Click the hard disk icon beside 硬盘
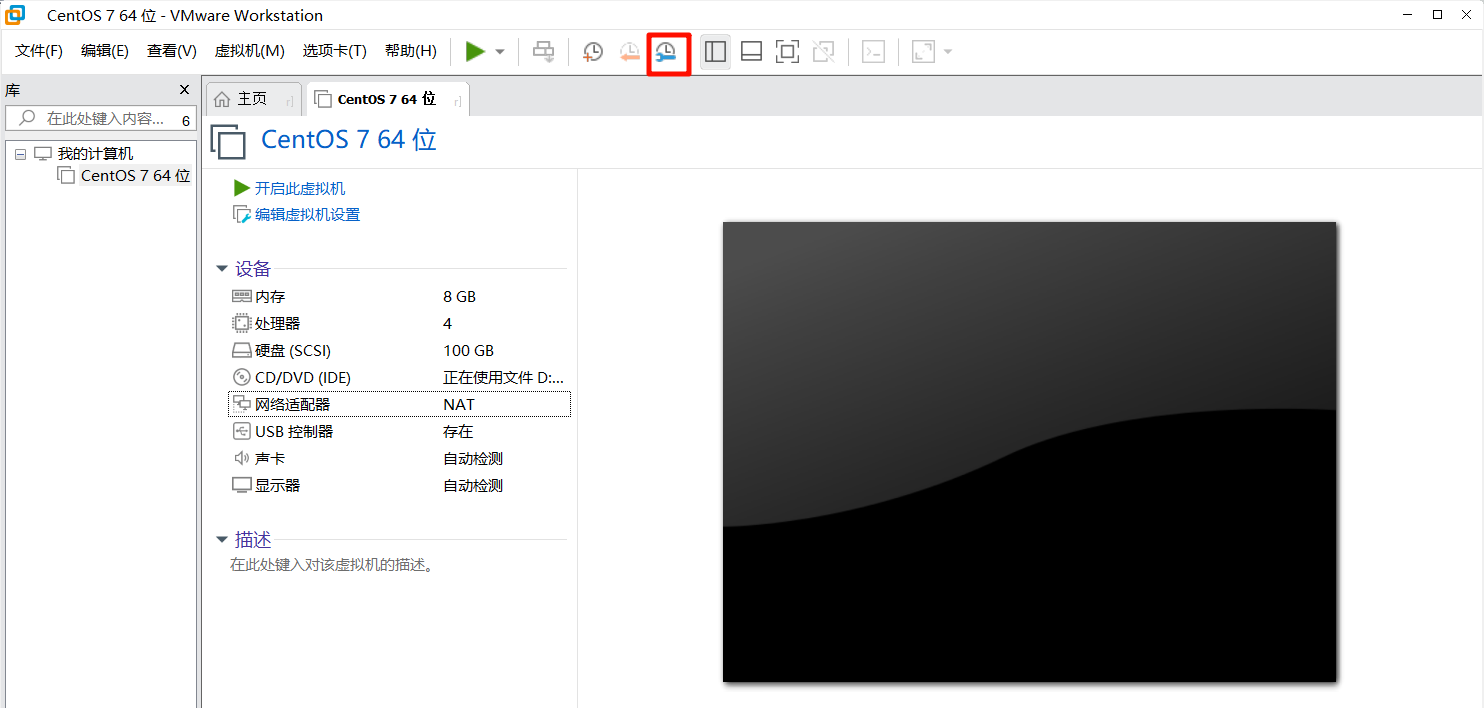Image resolution: width=1484 pixels, height=708 pixels. (x=241, y=351)
